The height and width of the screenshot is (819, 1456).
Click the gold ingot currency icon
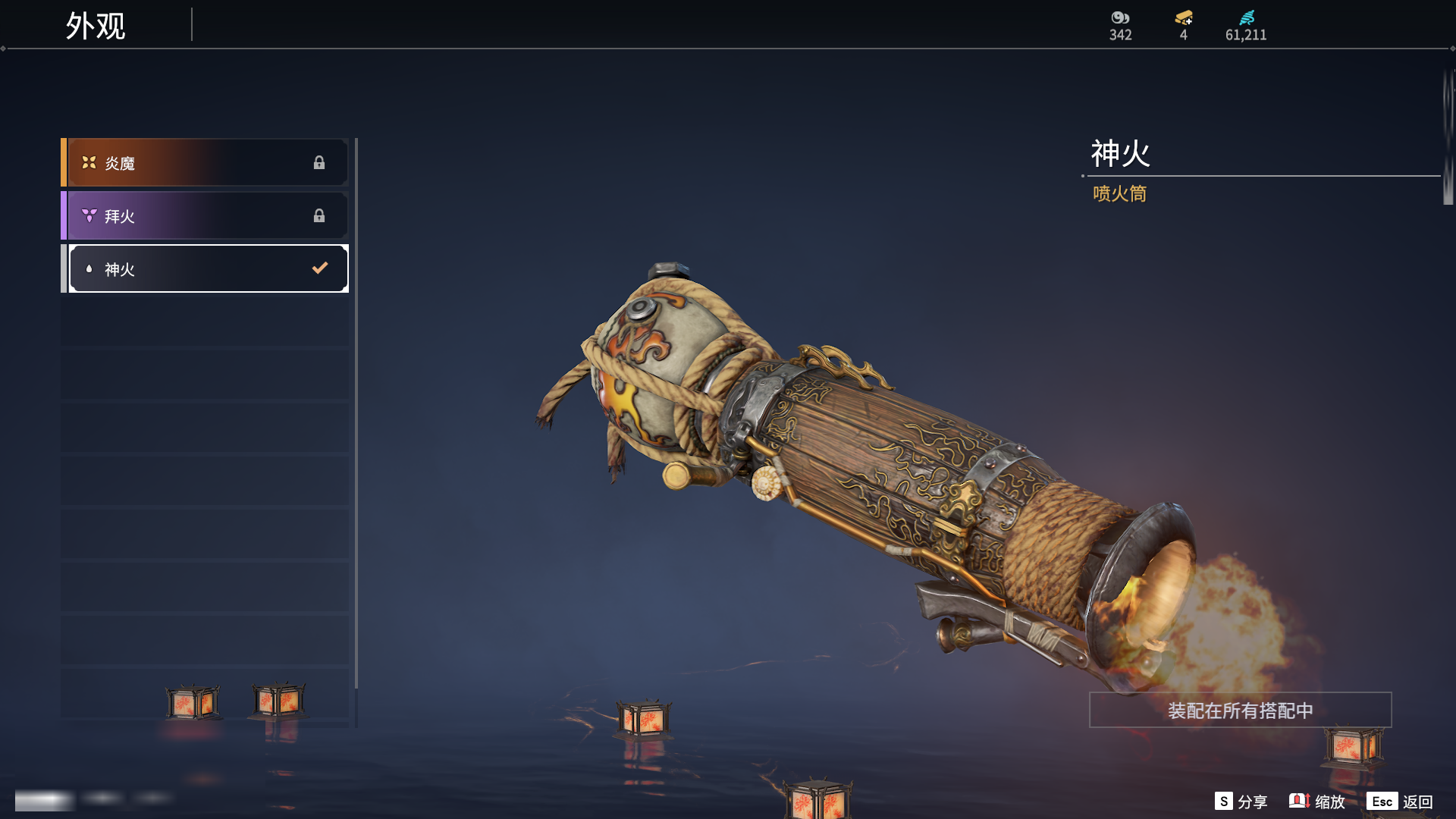tap(1183, 17)
